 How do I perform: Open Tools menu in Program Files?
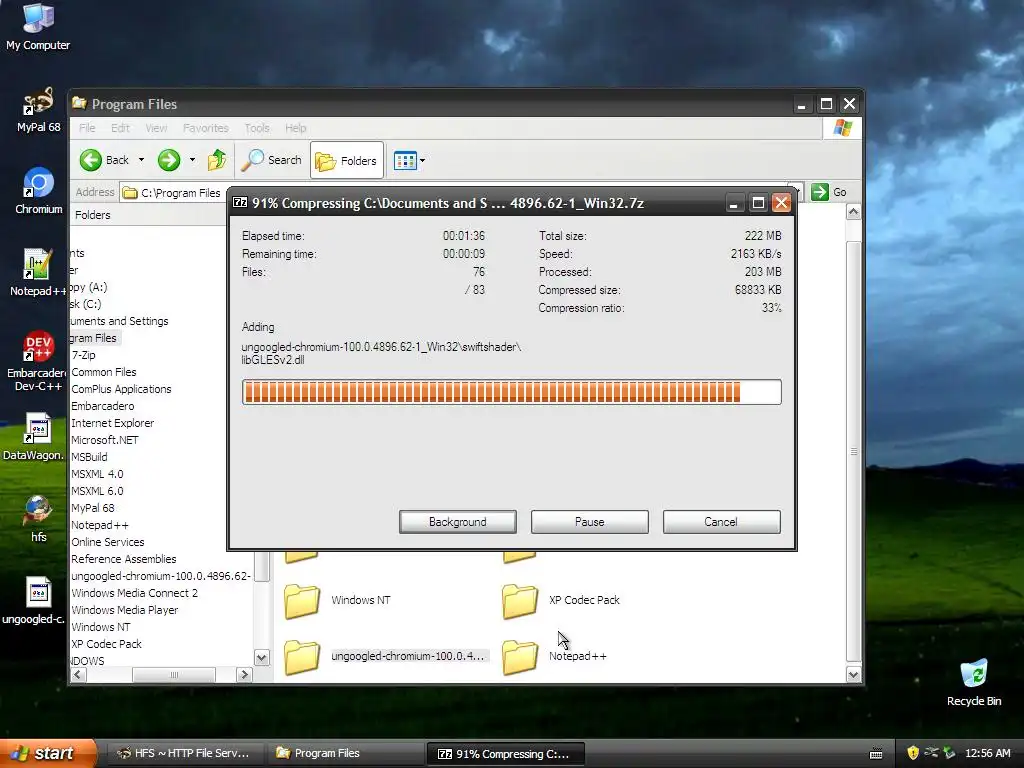click(257, 128)
